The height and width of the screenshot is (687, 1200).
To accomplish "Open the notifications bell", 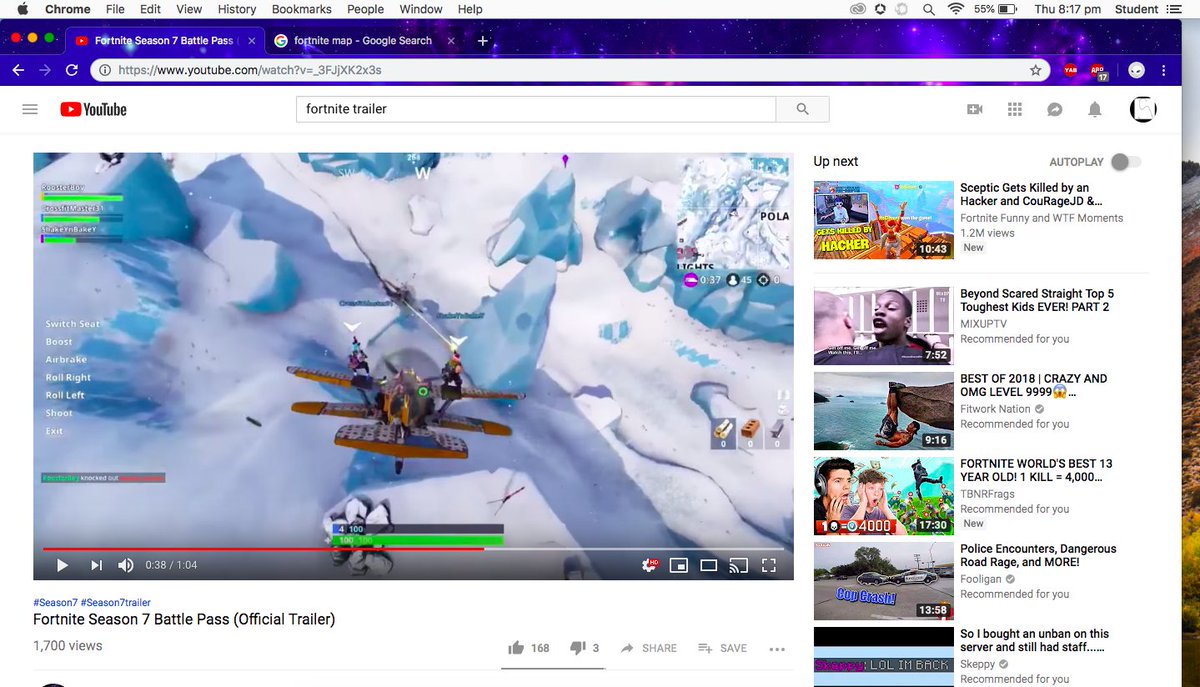I will pyautogui.click(x=1095, y=109).
